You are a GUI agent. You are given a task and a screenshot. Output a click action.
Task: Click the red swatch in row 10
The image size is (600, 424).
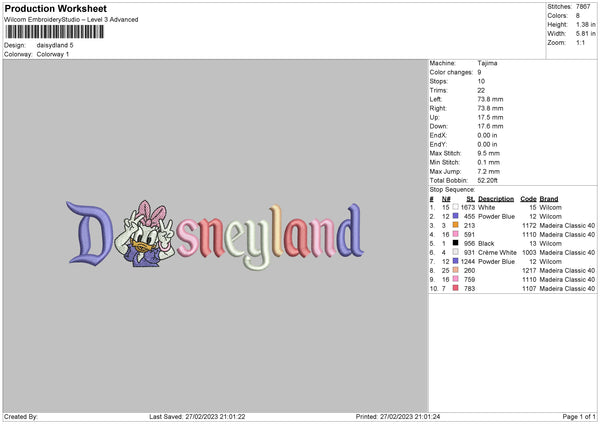click(x=455, y=288)
